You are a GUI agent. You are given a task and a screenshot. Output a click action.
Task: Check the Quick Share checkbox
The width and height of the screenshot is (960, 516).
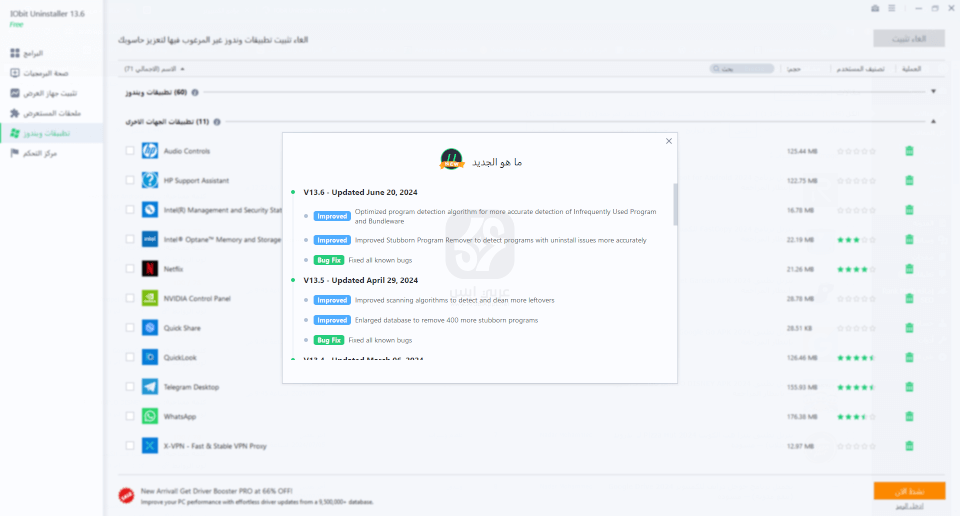tap(130, 327)
